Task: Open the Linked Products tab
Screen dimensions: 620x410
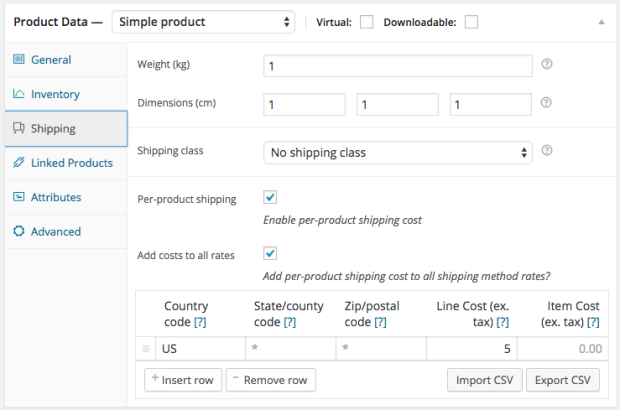Action: click(71, 162)
